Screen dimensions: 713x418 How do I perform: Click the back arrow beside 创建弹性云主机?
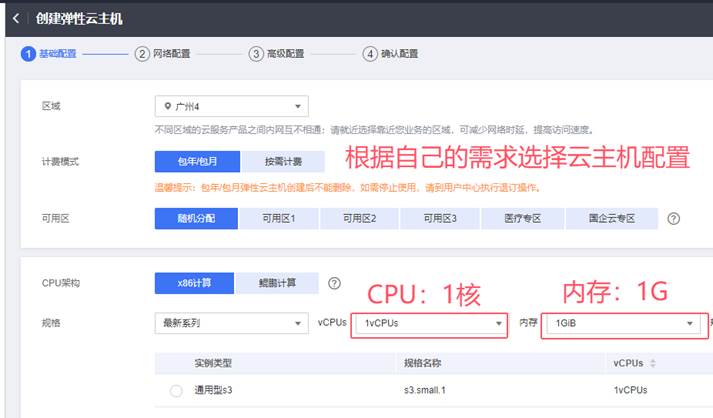click(x=16, y=19)
